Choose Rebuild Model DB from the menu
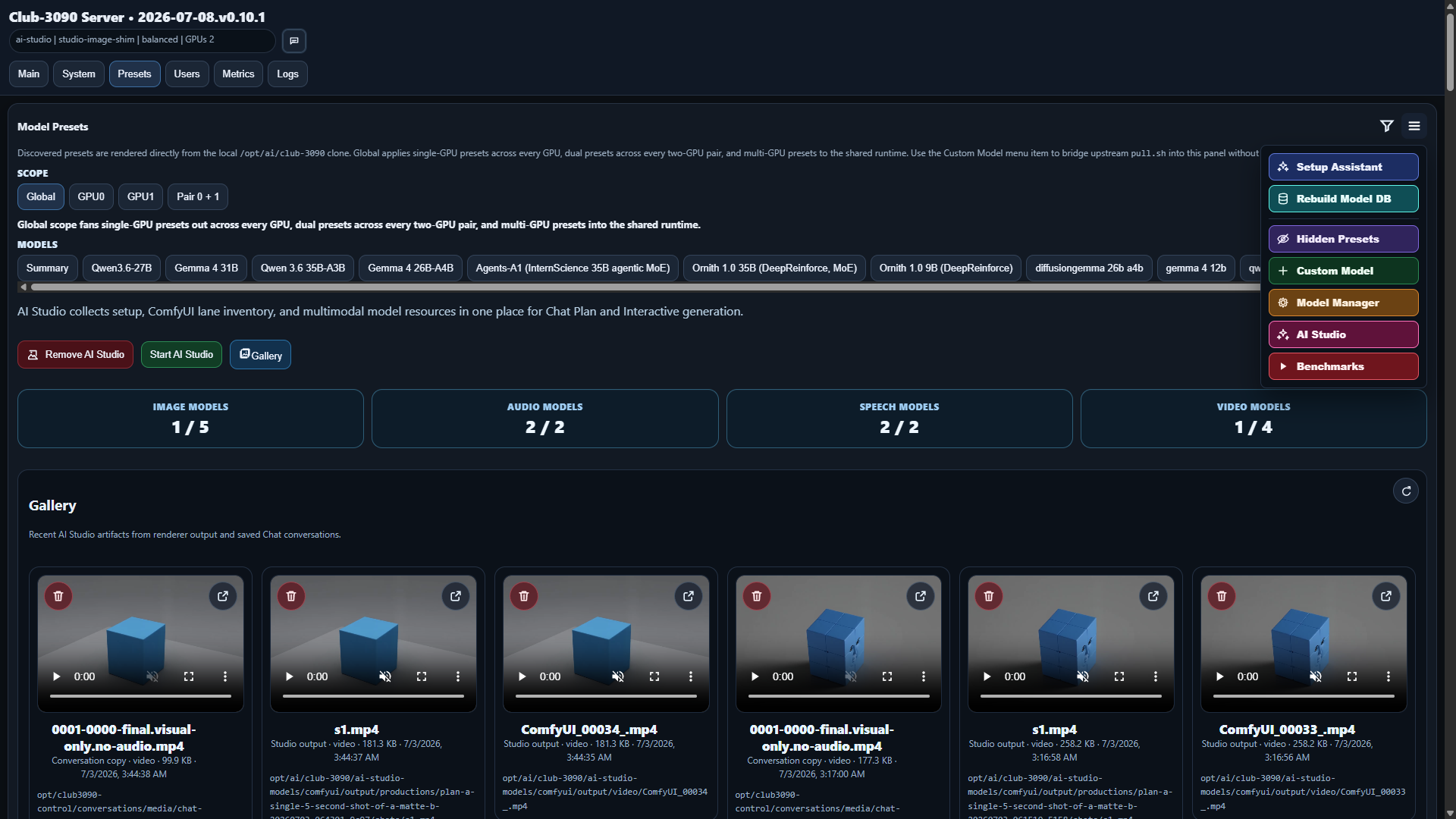Screen dimensions: 1456x819 [1344, 199]
